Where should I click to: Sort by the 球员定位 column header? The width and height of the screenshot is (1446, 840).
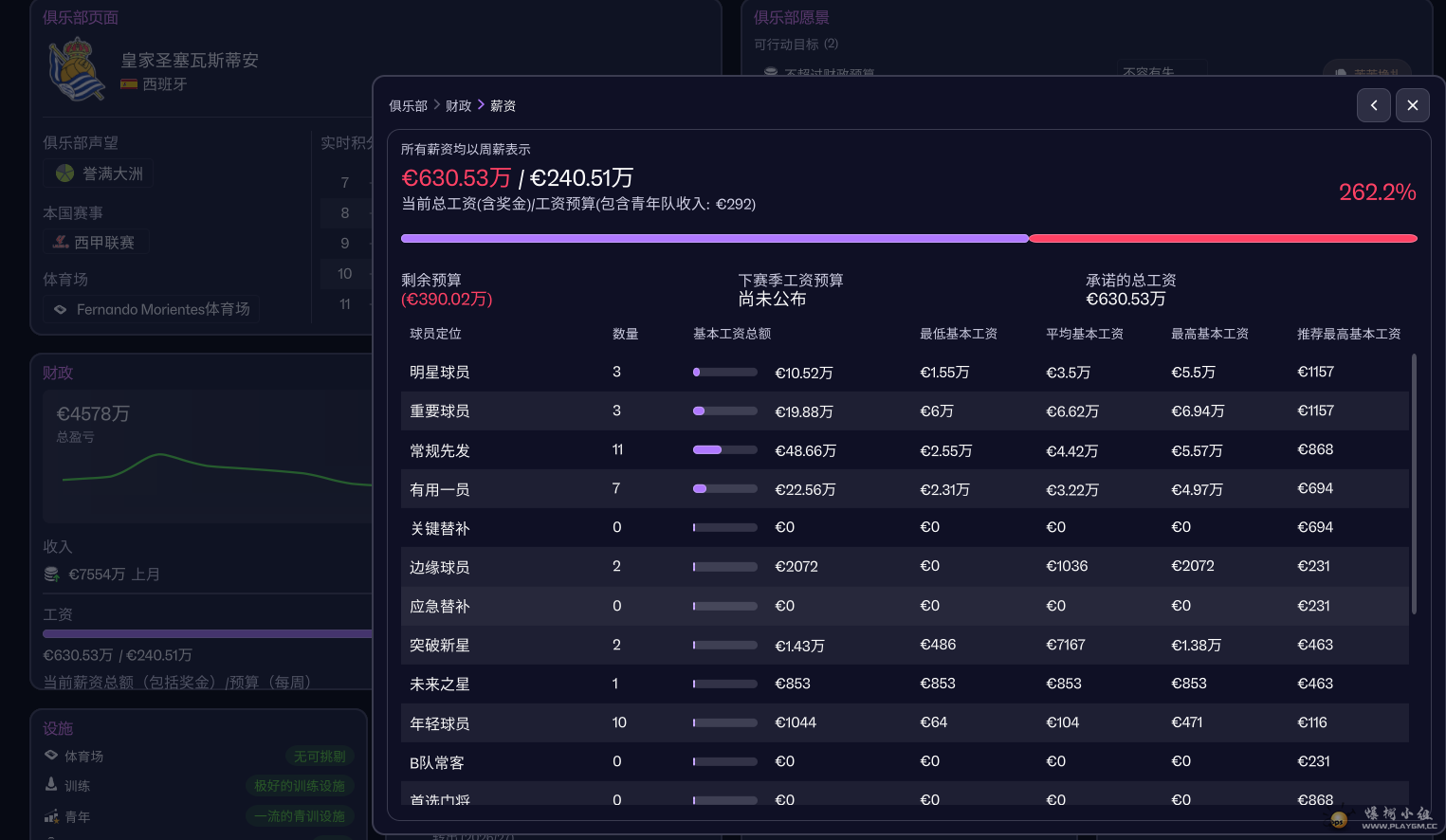pos(435,334)
